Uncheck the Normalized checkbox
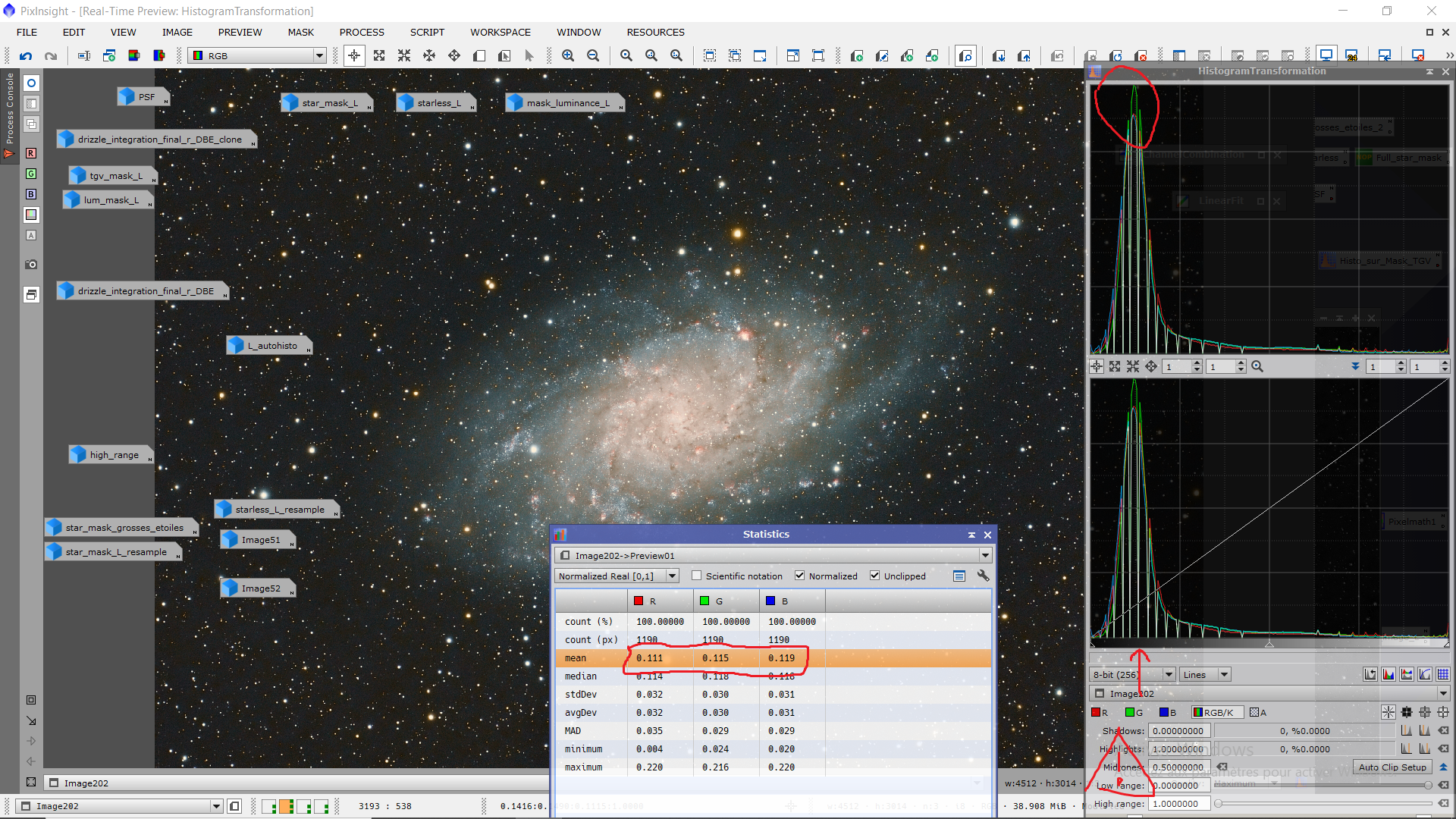The image size is (1456, 819). 799,576
